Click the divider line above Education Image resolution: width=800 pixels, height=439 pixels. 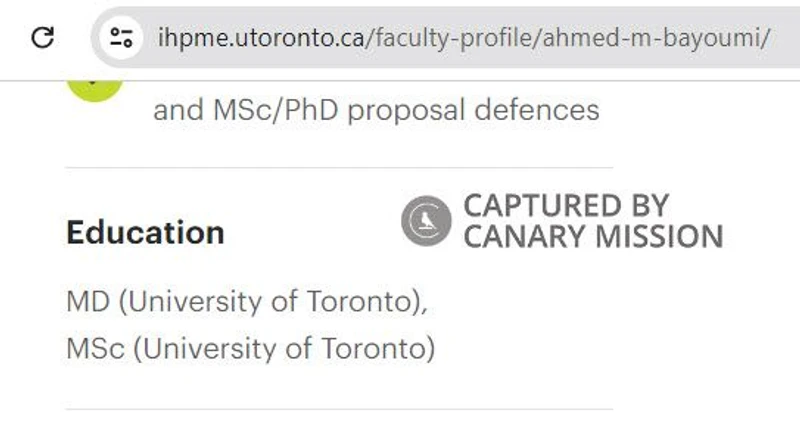click(x=339, y=167)
